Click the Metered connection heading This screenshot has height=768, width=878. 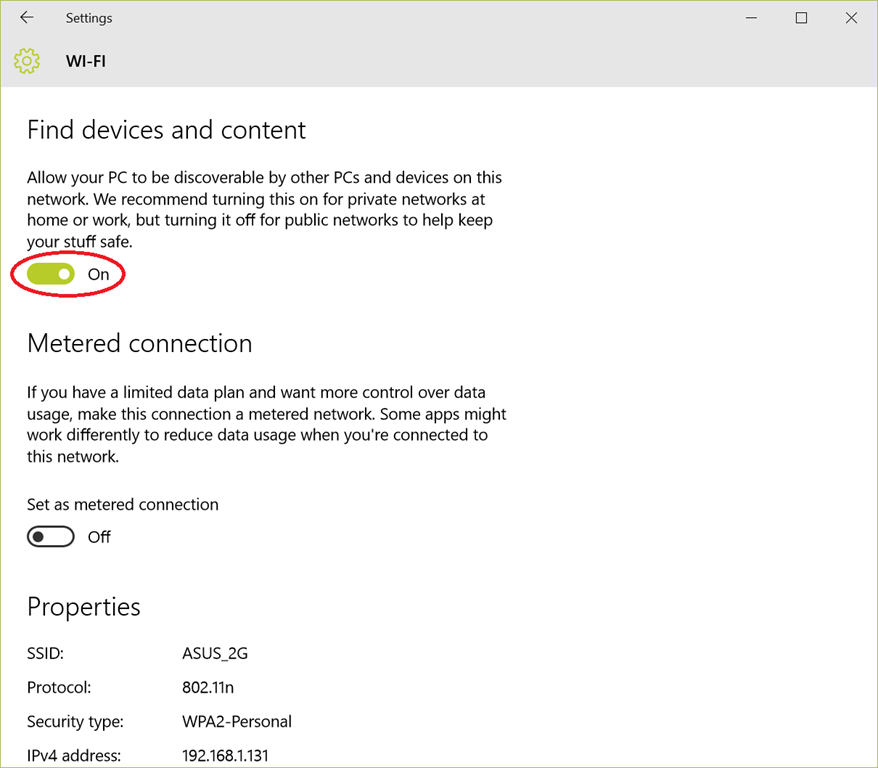(x=139, y=343)
